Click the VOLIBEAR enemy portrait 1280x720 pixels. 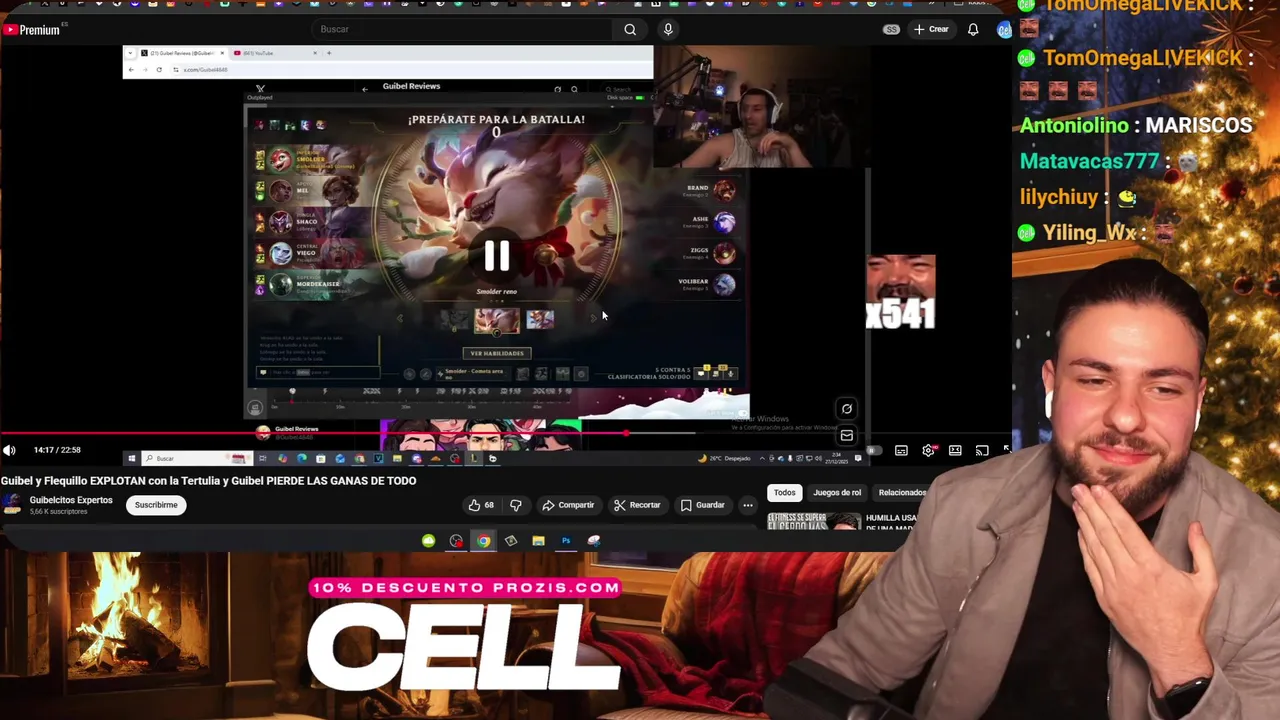click(724, 284)
